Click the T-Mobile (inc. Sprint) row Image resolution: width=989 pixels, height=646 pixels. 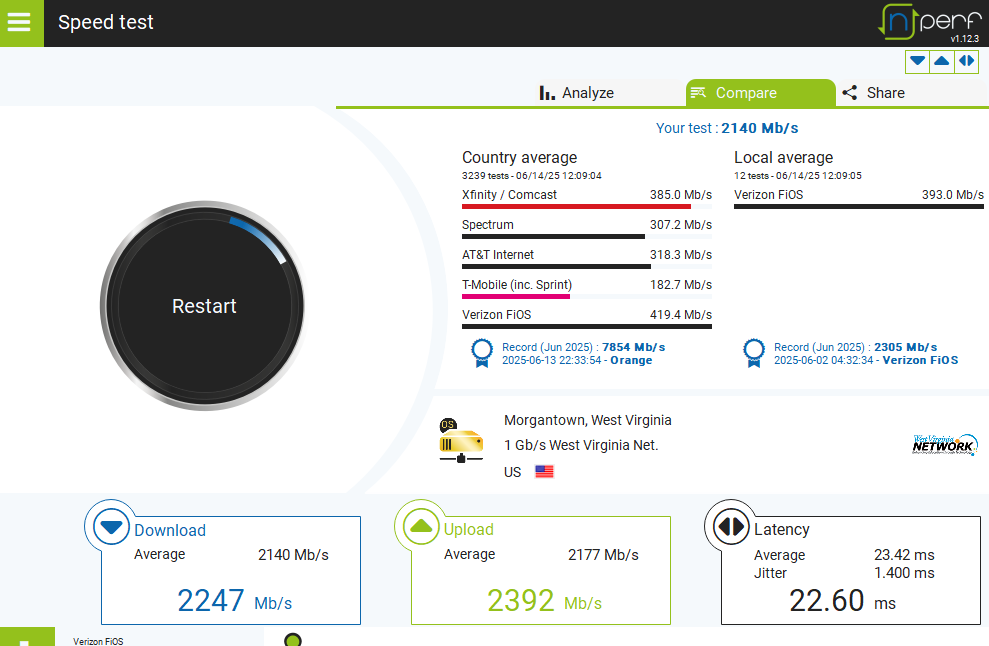click(x=587, y=288)
